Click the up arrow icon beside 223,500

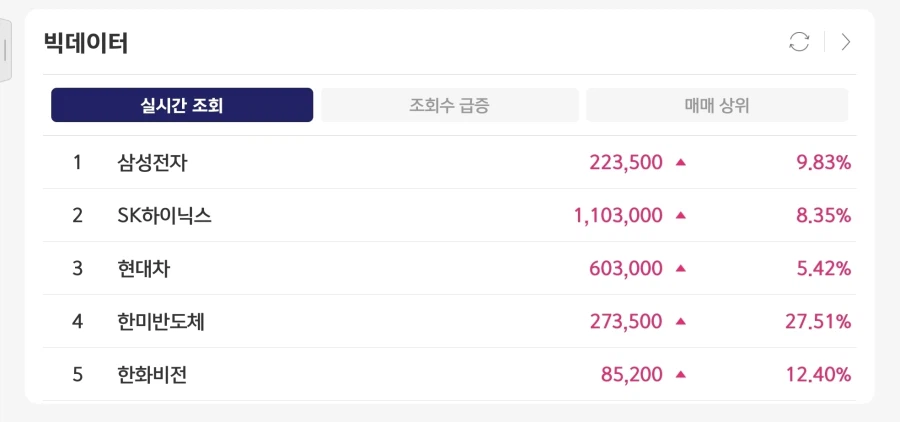[681, 162]
